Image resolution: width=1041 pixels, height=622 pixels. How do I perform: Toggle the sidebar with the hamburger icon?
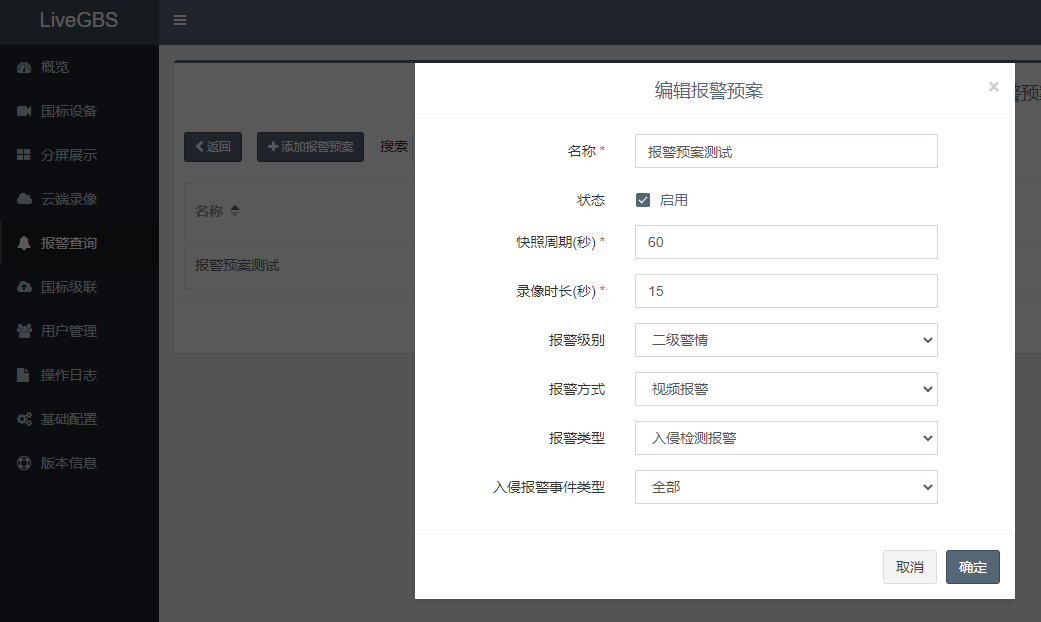coord(180,20)
